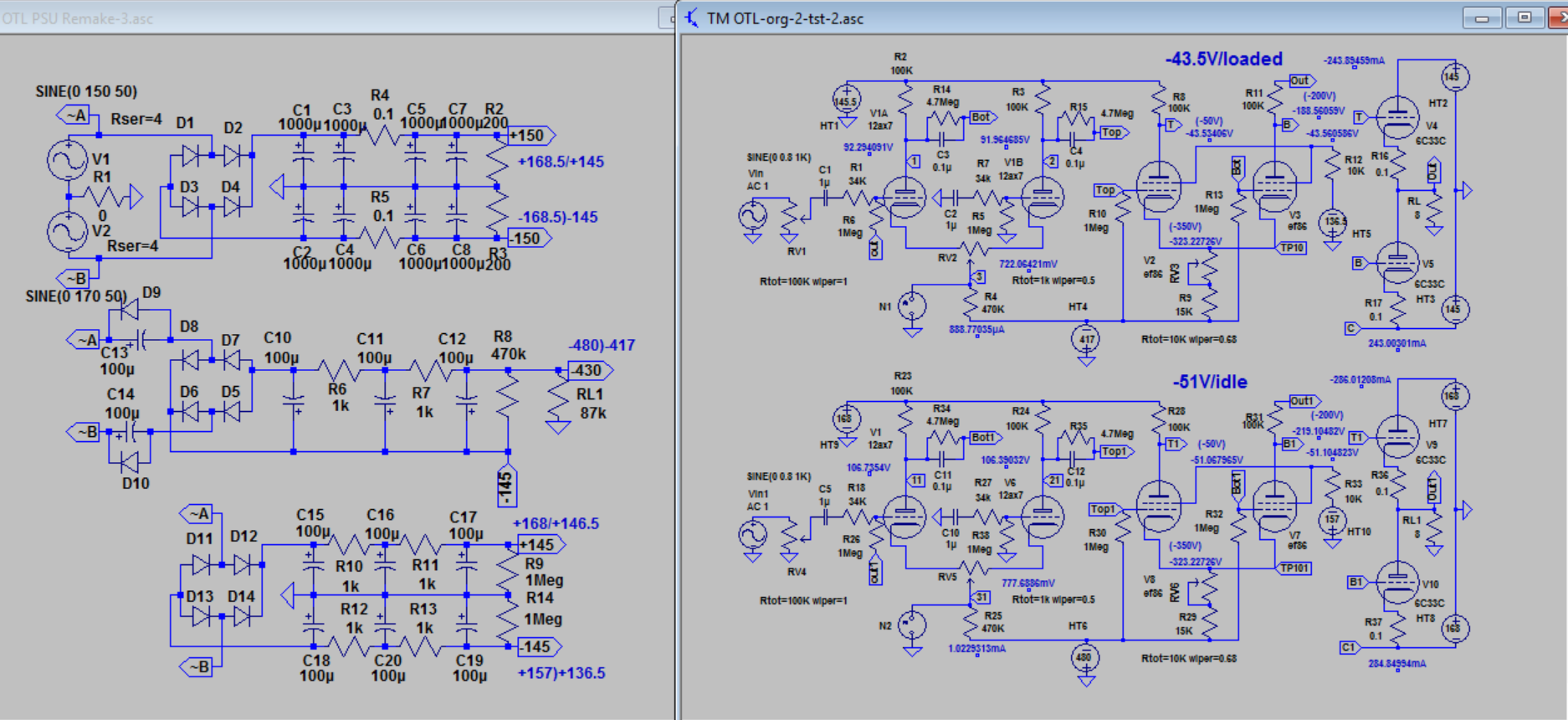Select resistor R8 470k
1568x720 pixels.
[508, 393]
